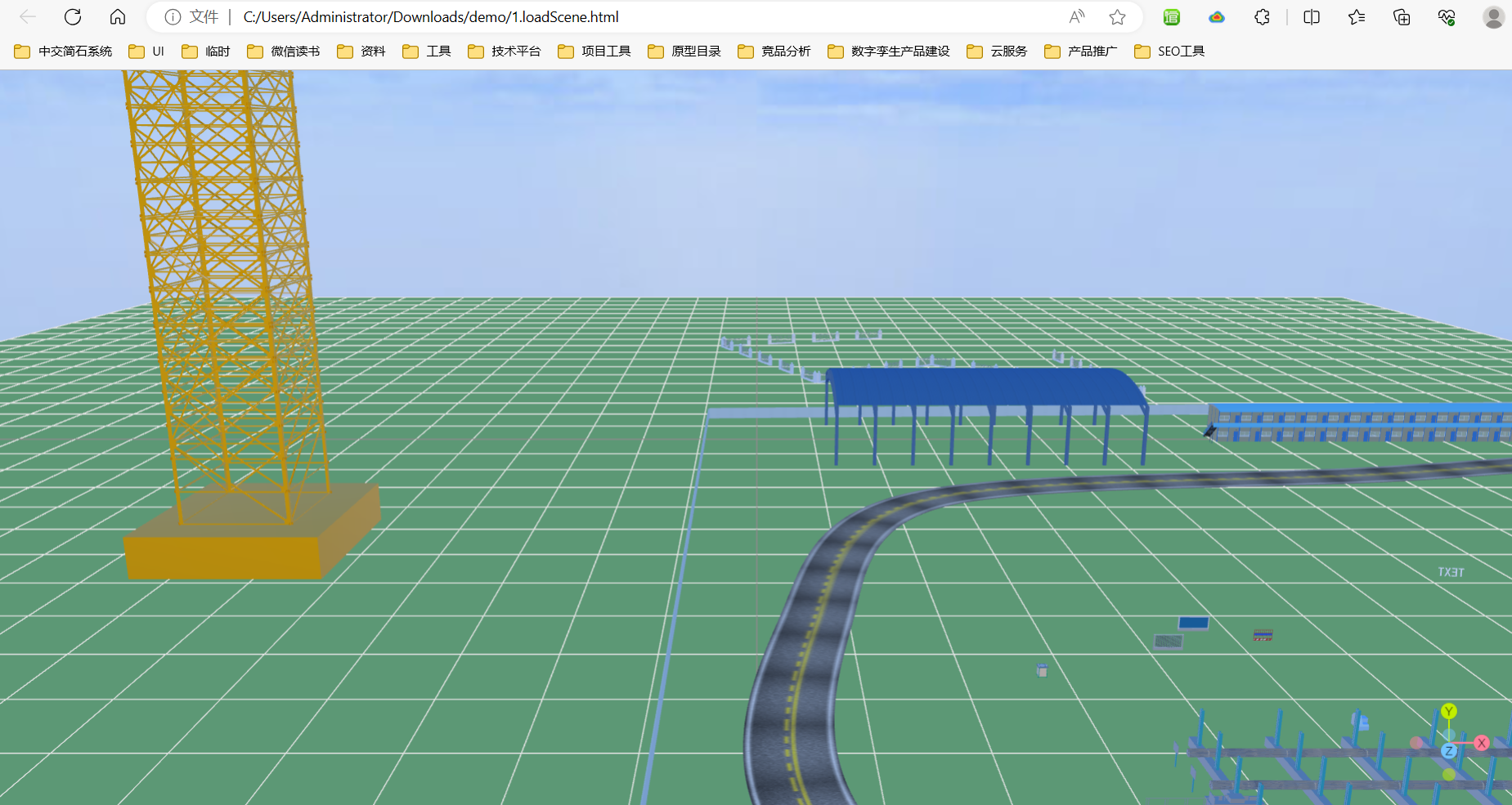Open the 竞品分析 bookmark folder
The height and width of the screenshot is (805, 1512).
pyautogui.click(x=774, y=51)
